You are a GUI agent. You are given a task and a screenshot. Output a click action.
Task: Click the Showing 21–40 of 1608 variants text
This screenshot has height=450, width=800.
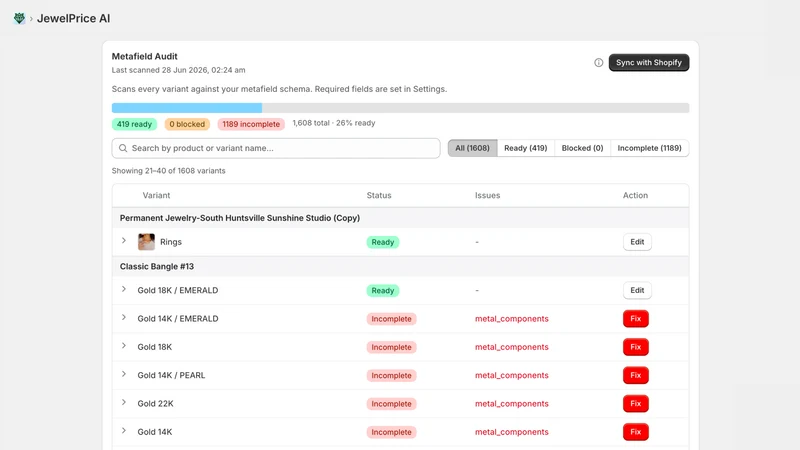[168, 171]
